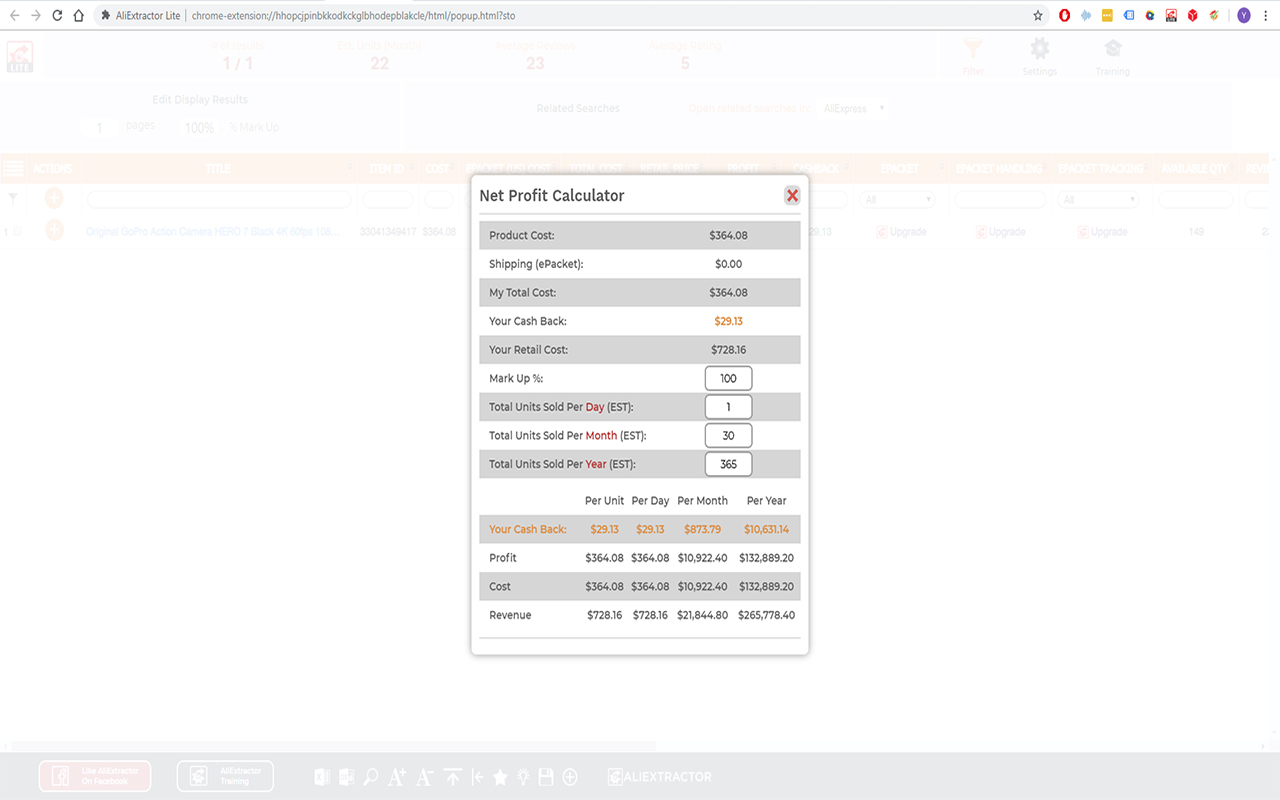1280x800 pixels.
Task: Click the browser Home icon
Action: point(78,15)
